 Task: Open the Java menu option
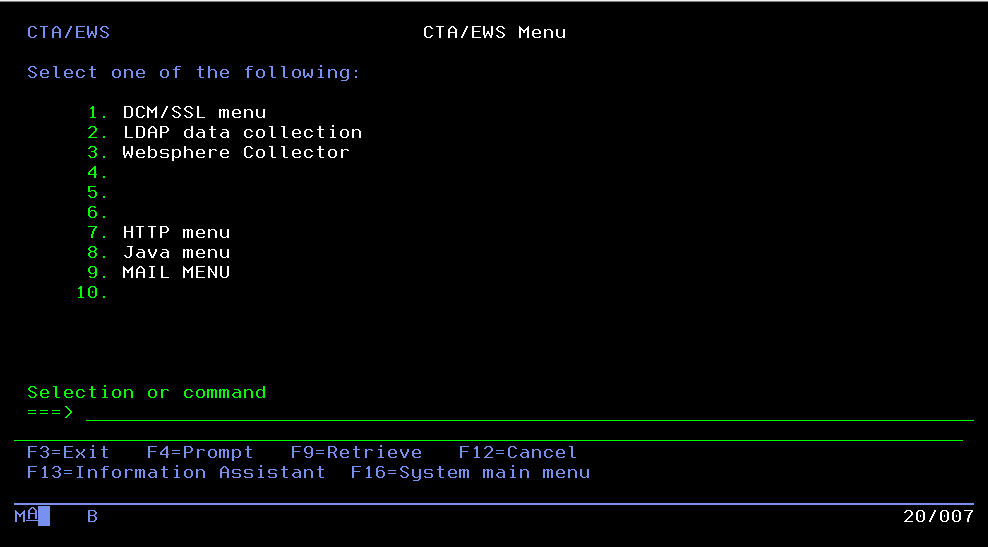[176, 253]
